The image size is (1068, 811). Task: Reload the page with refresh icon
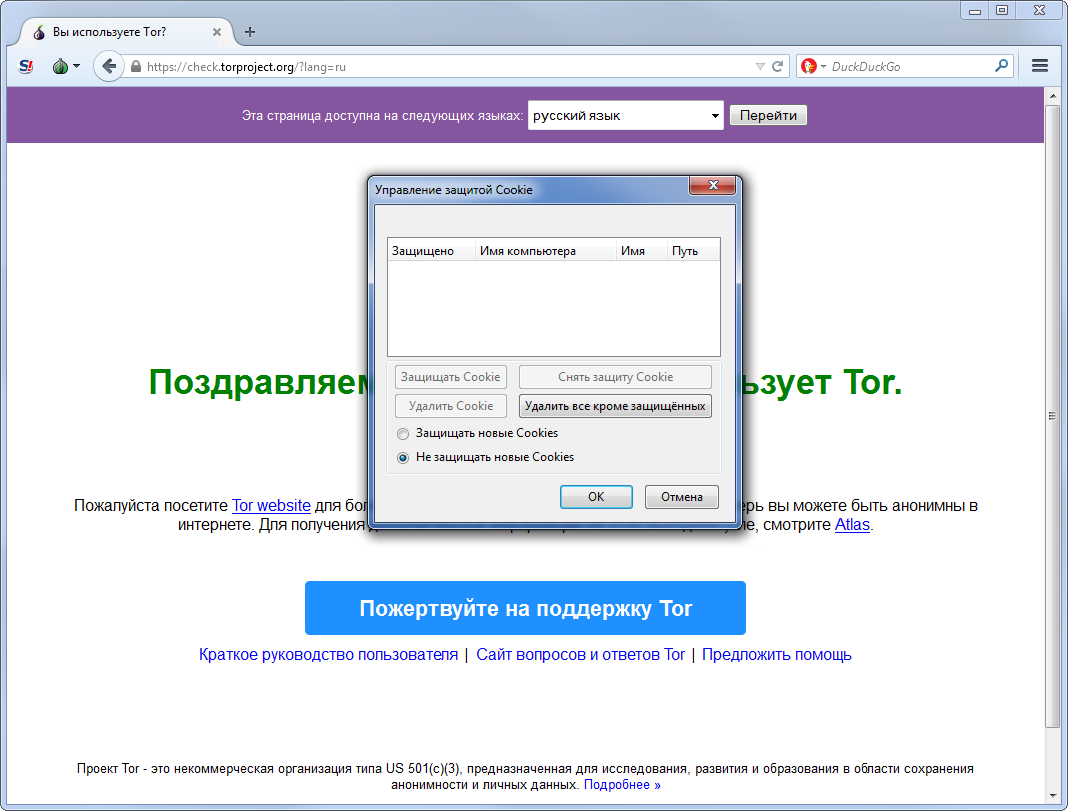pyautogui.click(x=777, y=66)
